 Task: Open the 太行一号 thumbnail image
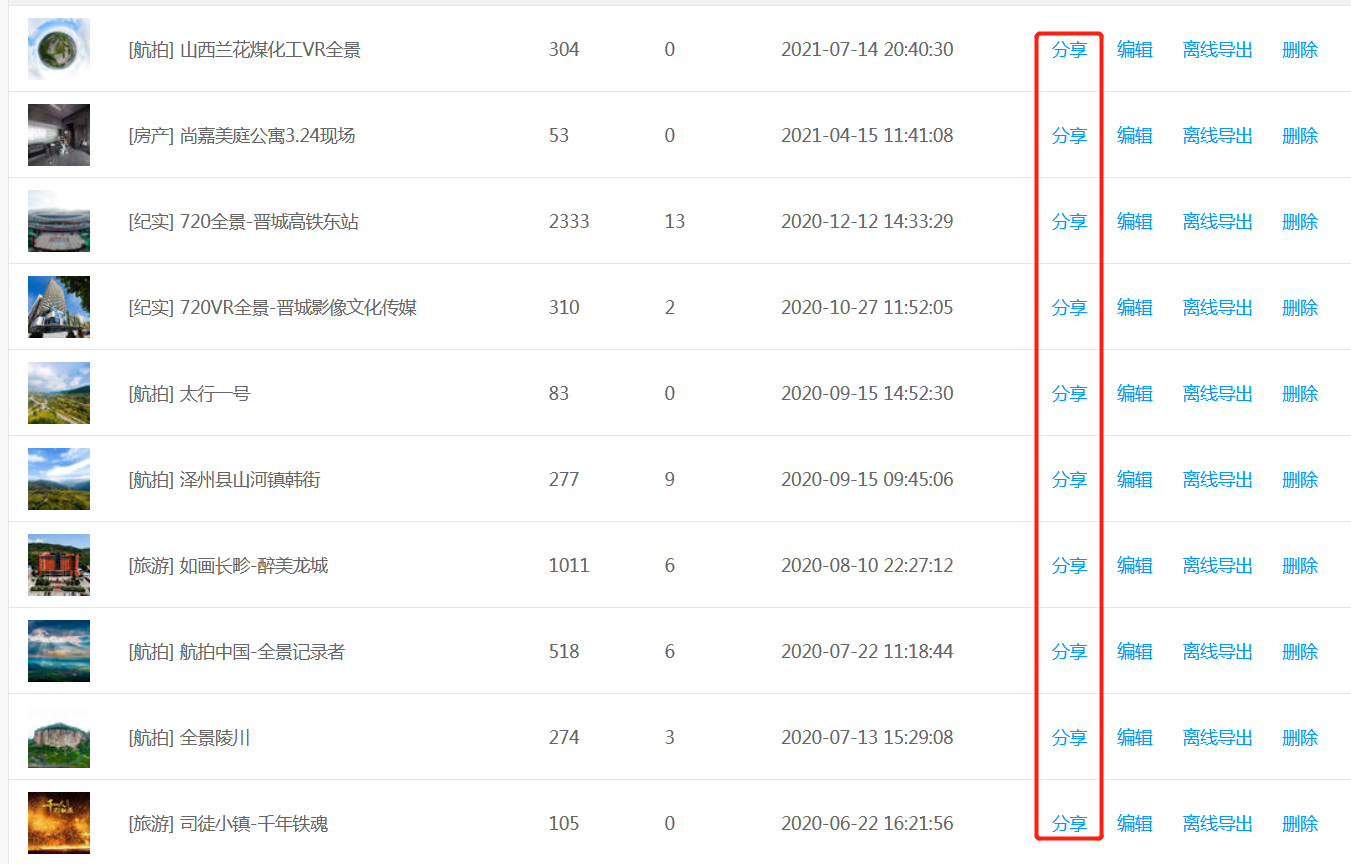tap(59, 393)
